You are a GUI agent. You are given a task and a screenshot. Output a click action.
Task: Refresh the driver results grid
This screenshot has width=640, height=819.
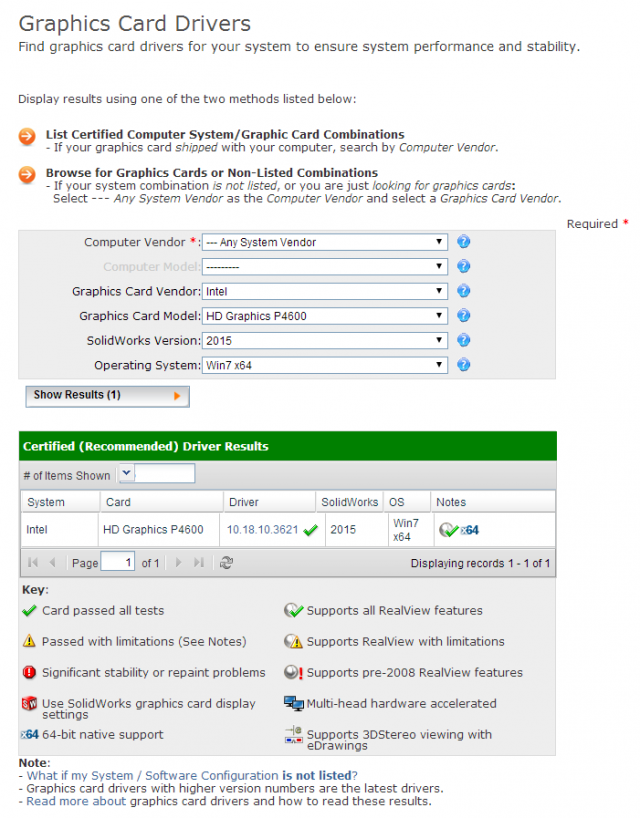pos(226,563)
